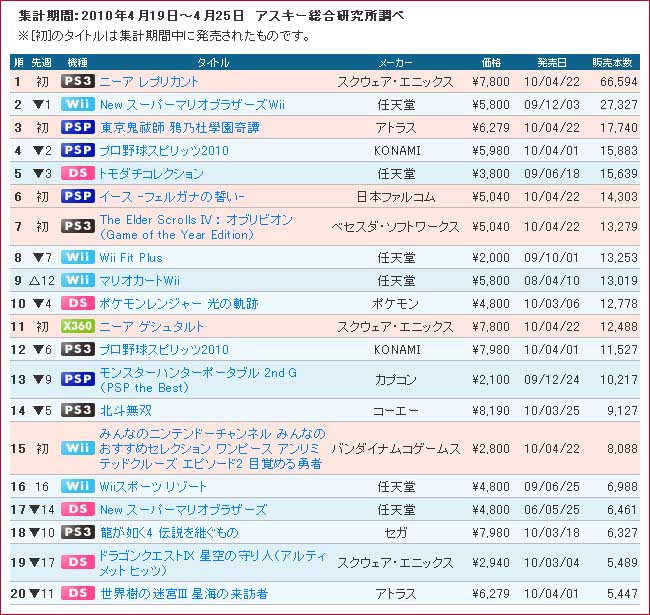Open the Wiiスポーツ リゾート link

tap(153, 487)
